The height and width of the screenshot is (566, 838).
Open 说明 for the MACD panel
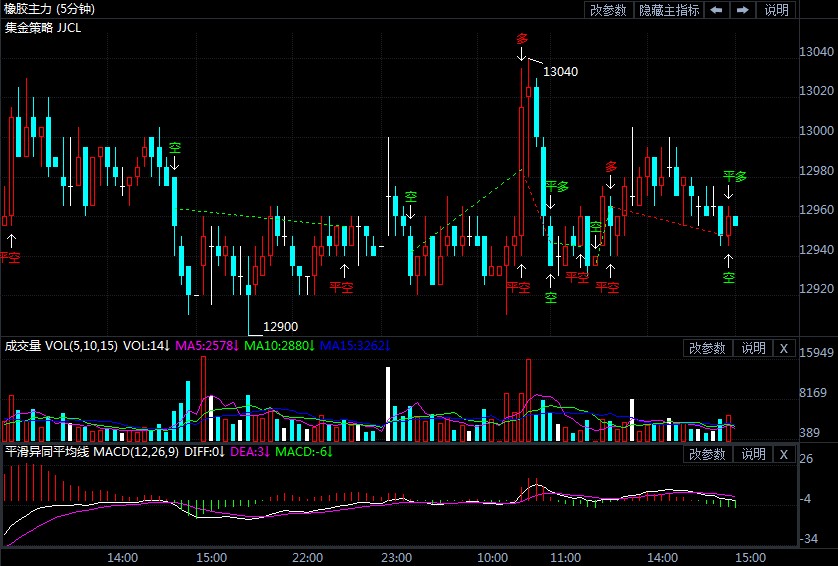(x=752, y=454)
